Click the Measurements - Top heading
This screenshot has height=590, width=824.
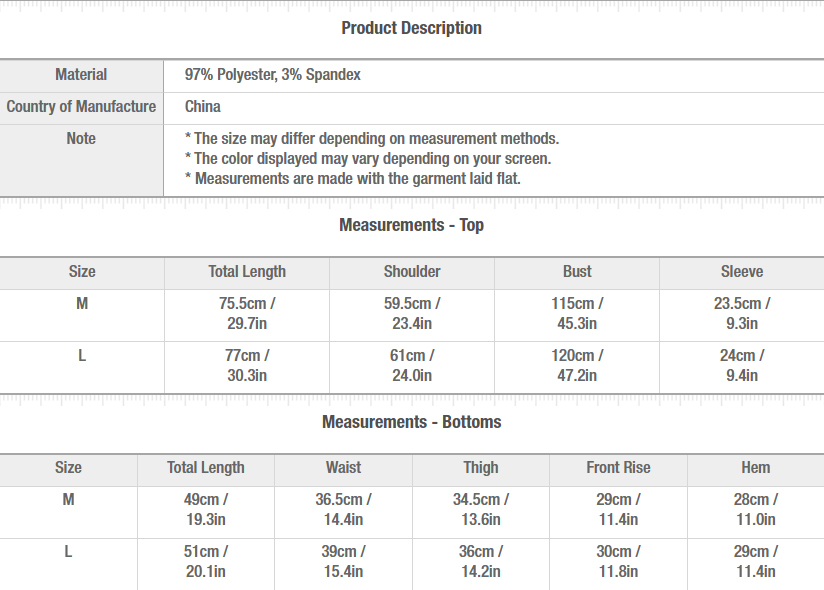pos(411,225)
